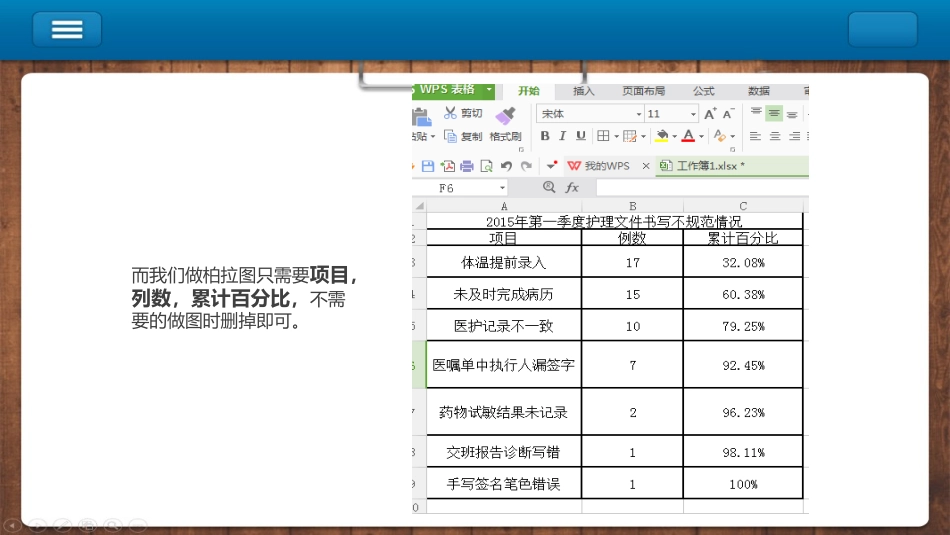Image resolution: width=950 pixels, height=535 pixels.
Task: Switch to the 插入 ribbon tab
Action: click(x=583, y=91)
